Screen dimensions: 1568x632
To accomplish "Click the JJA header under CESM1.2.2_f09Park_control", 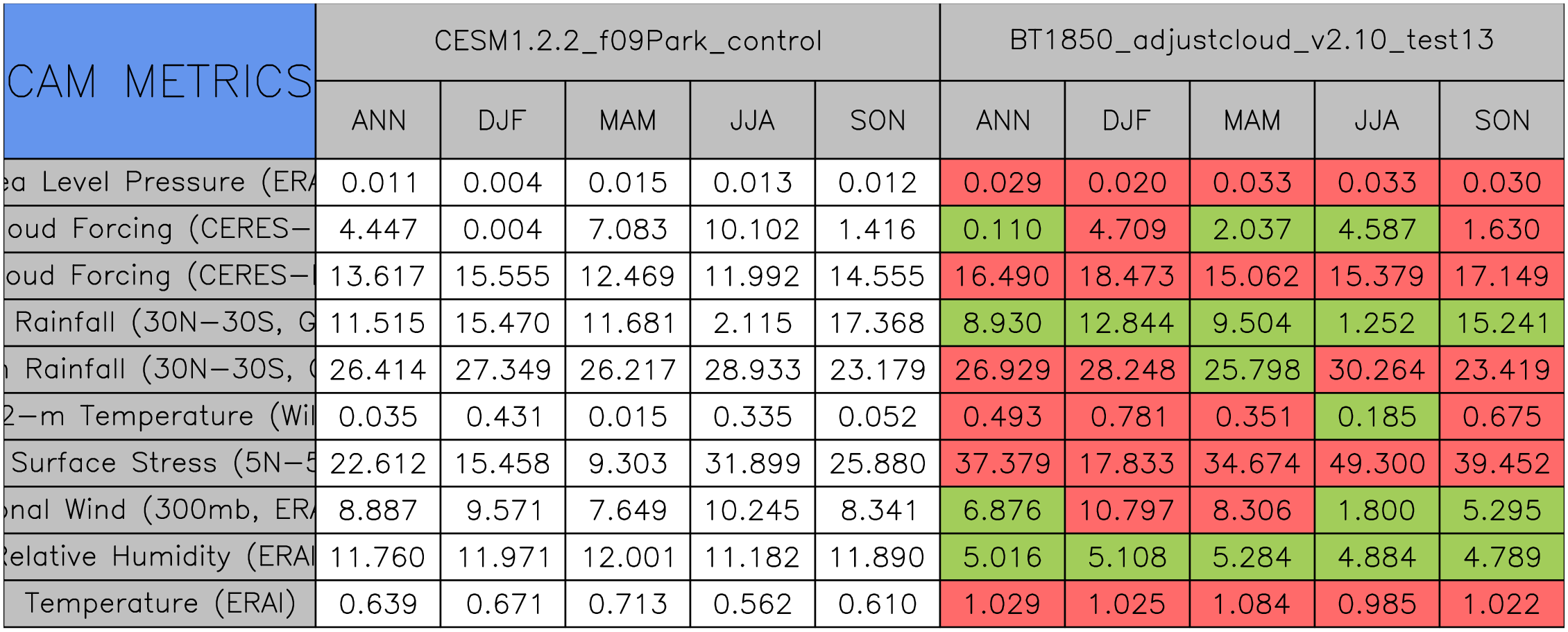I will tap(752, 121).
